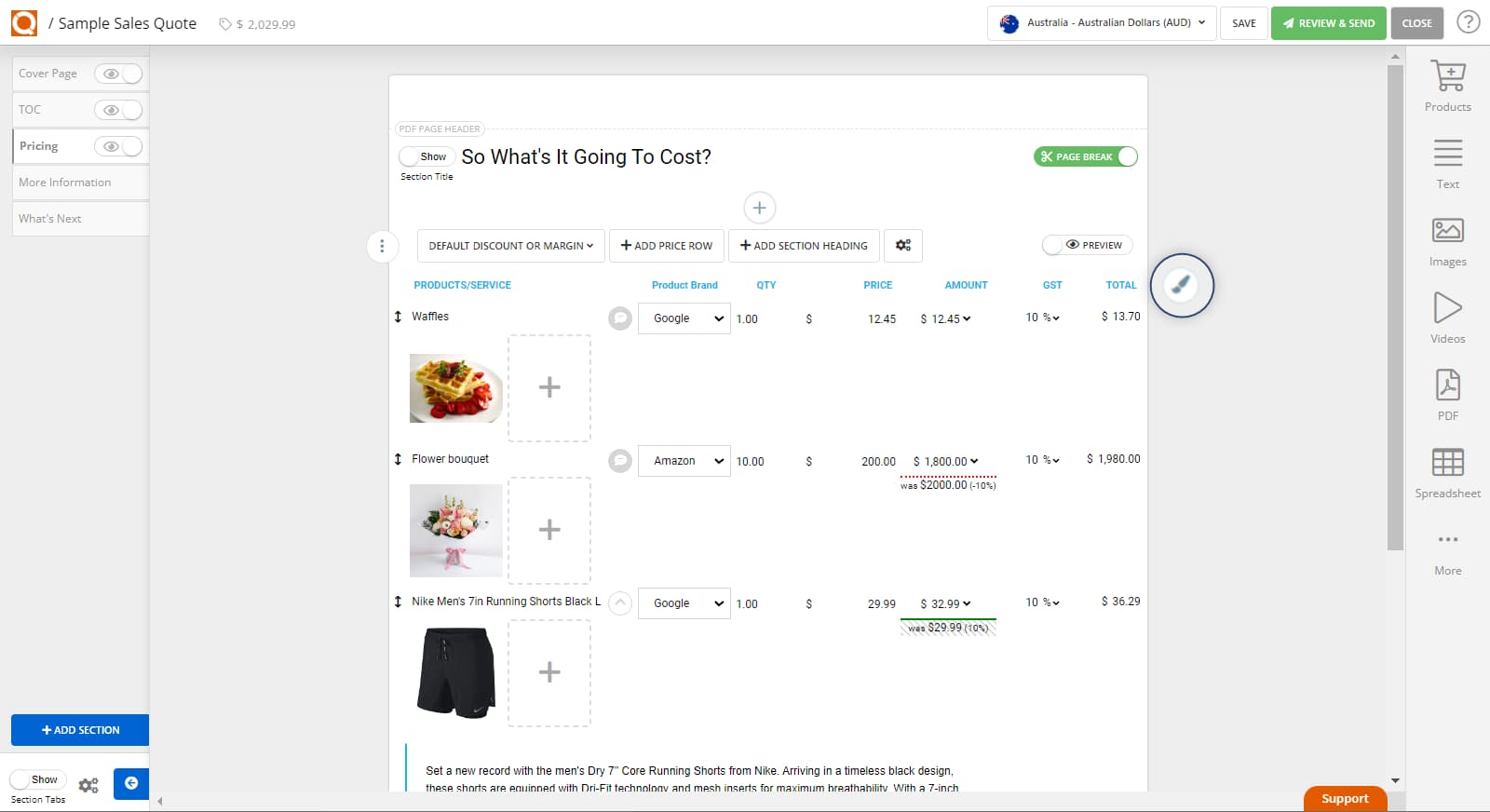Click the SAVE button
Image resolution: width=1490 pixels, height=812 pixels.
click(1244, 23)
